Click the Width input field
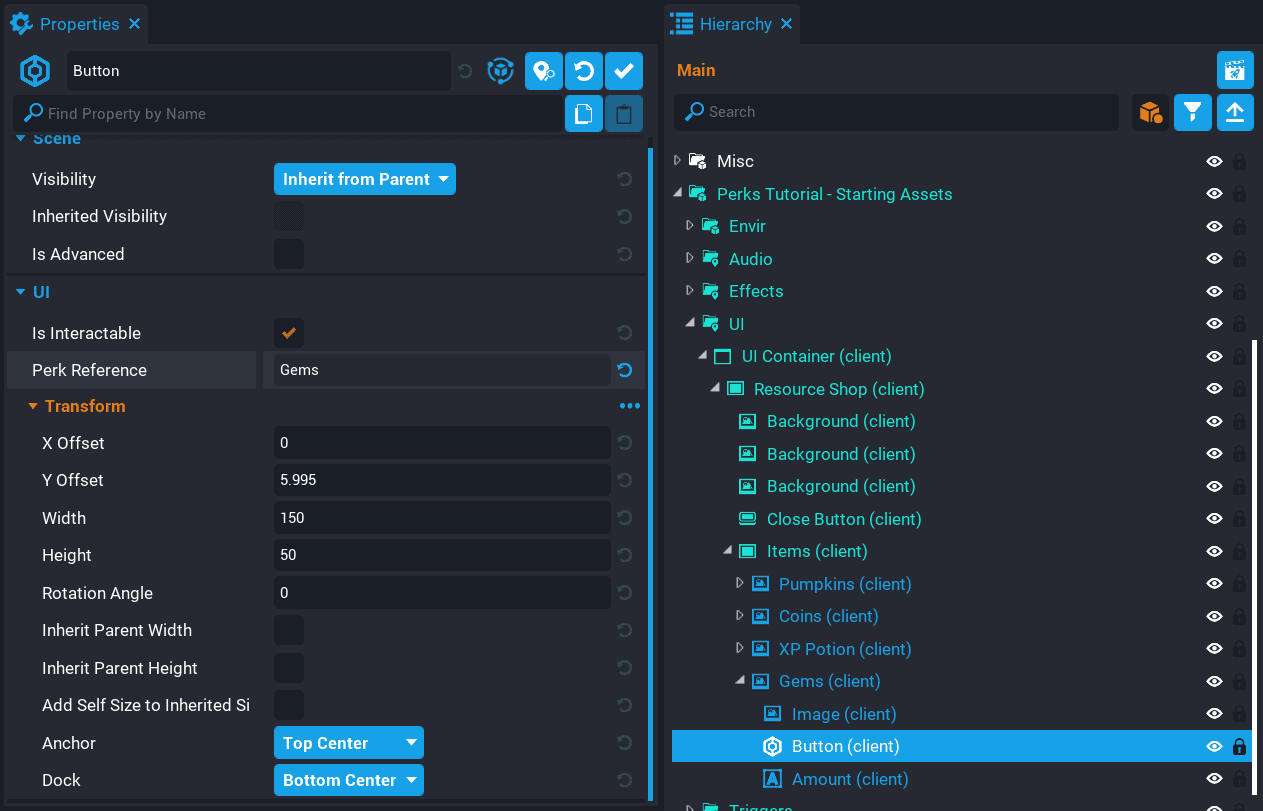Screen dimensions: 1263x811 click(x=441, y=518)
